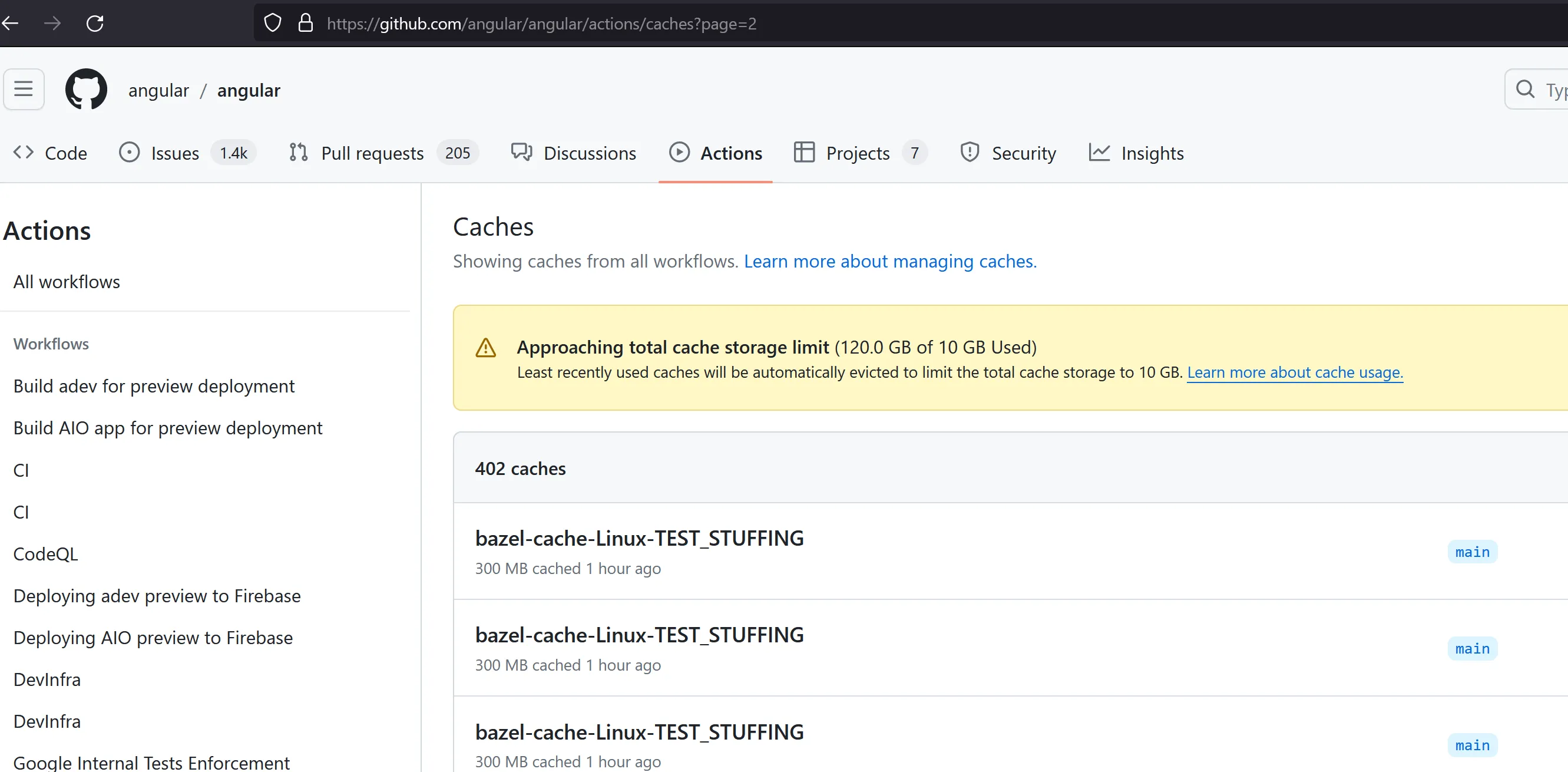The height and width of the screenshot is (772, 1568).
Task: Open Learn more about managing caches link
Action: point(890,261)
